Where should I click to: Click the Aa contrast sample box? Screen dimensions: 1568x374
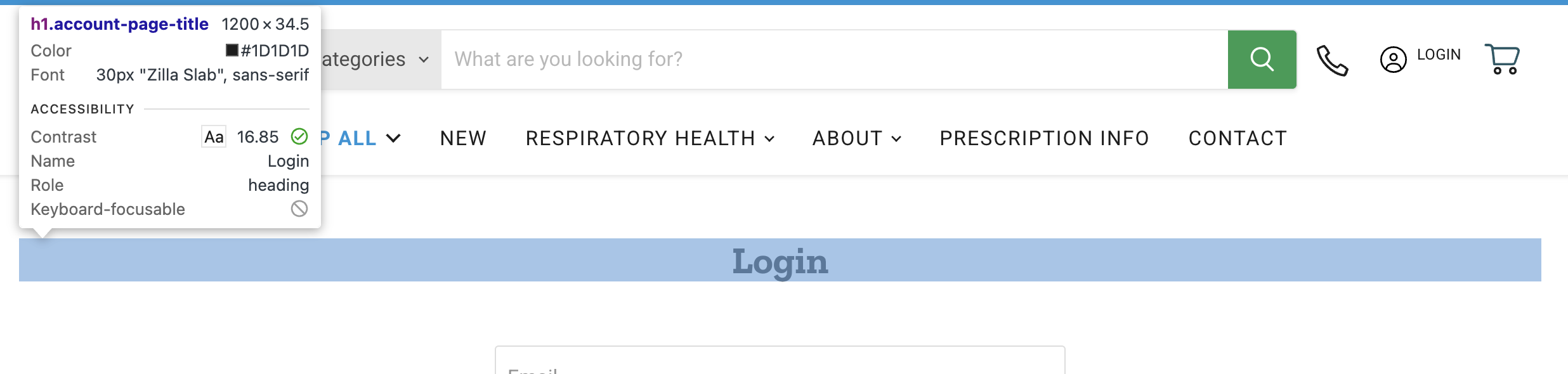pyautogui.click(x=214, y=137)
